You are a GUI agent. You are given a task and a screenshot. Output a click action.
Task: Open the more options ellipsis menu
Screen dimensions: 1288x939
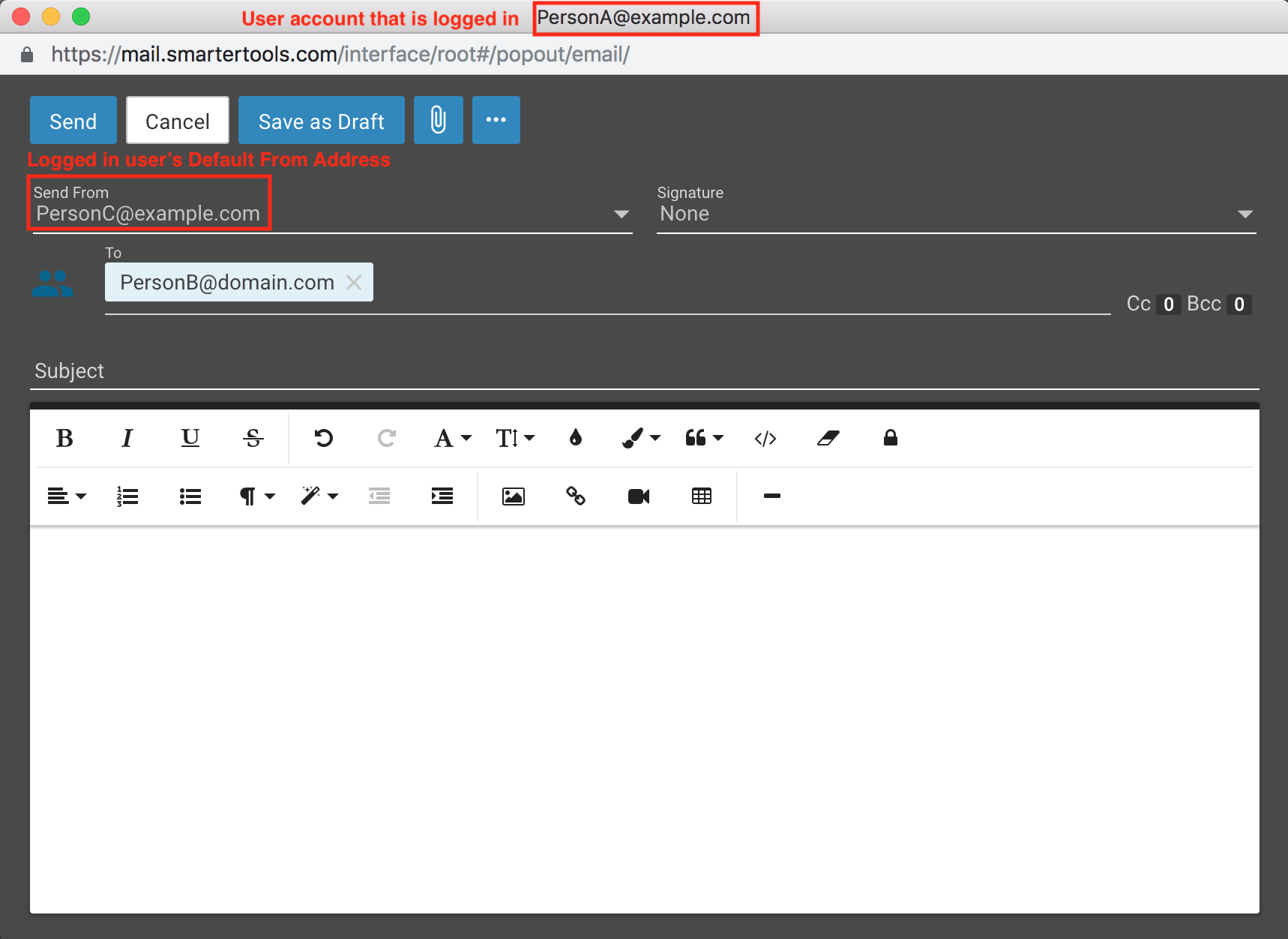496,120
